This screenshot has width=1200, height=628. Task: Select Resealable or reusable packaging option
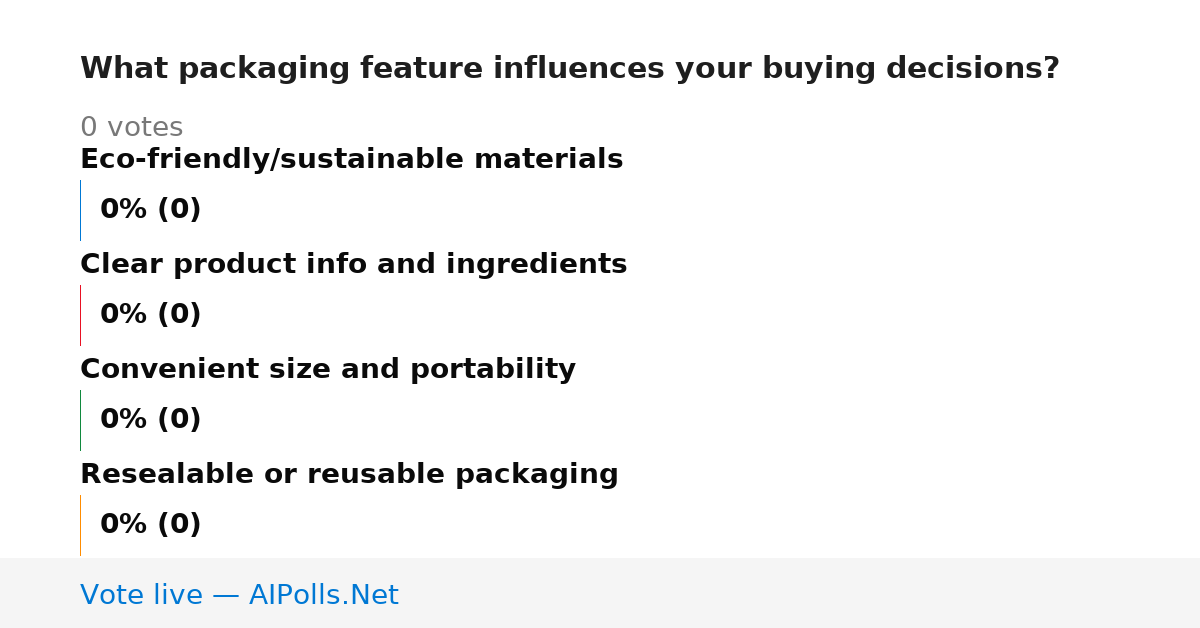(x=349, y=474)
